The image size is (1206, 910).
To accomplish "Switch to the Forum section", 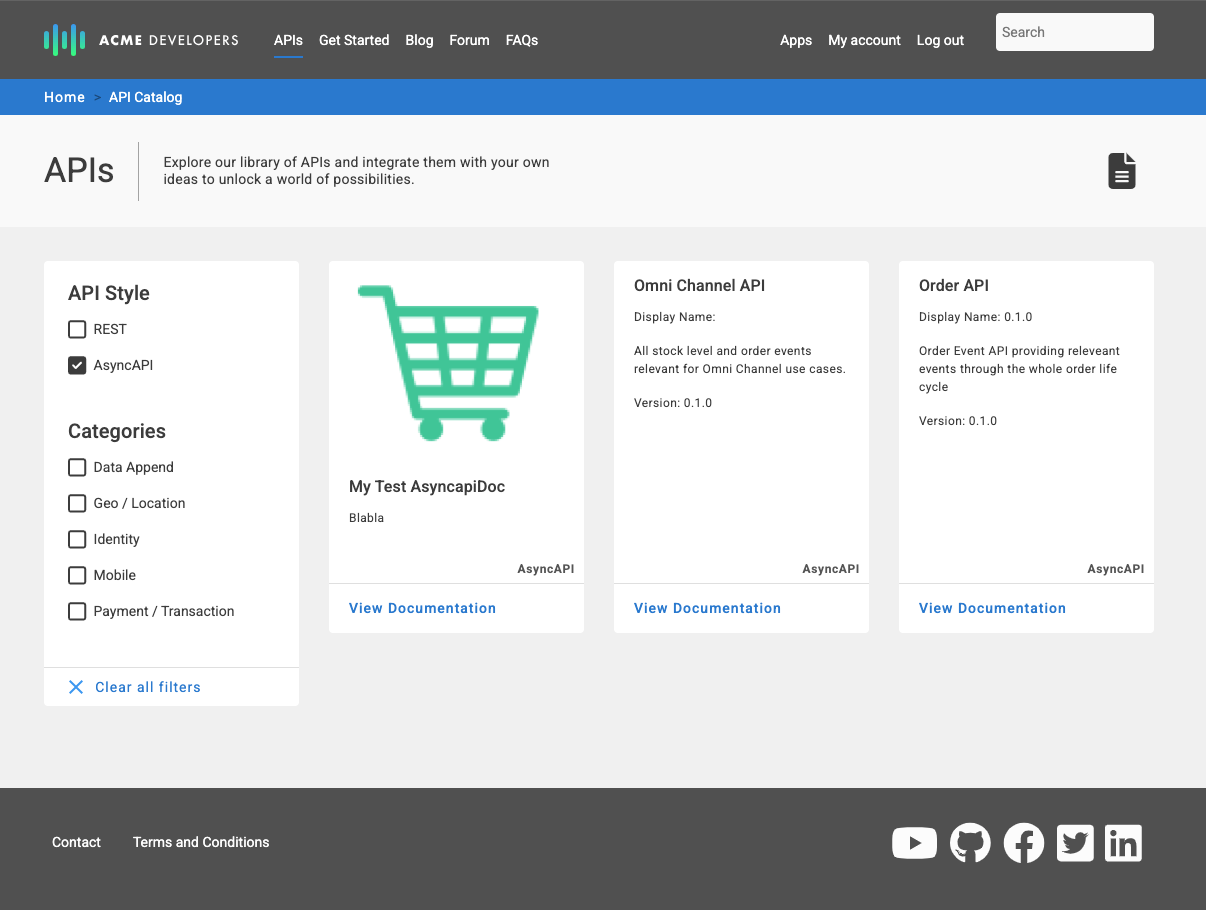I will point(469,40).
